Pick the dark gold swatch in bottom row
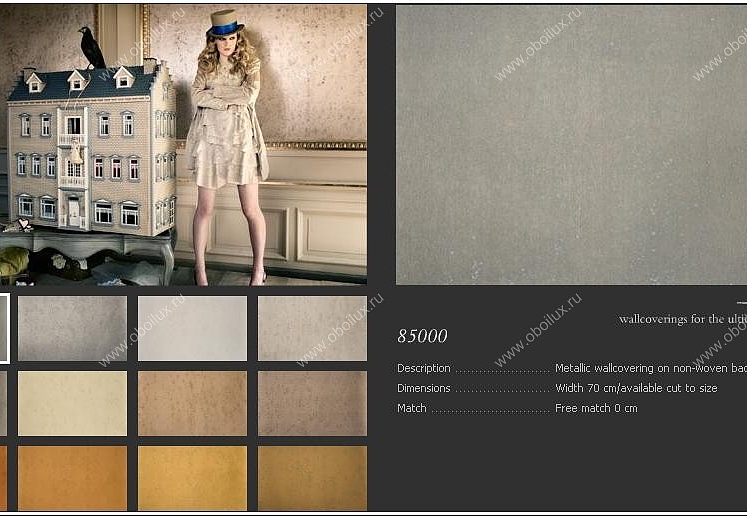 (x=313, y=478)
